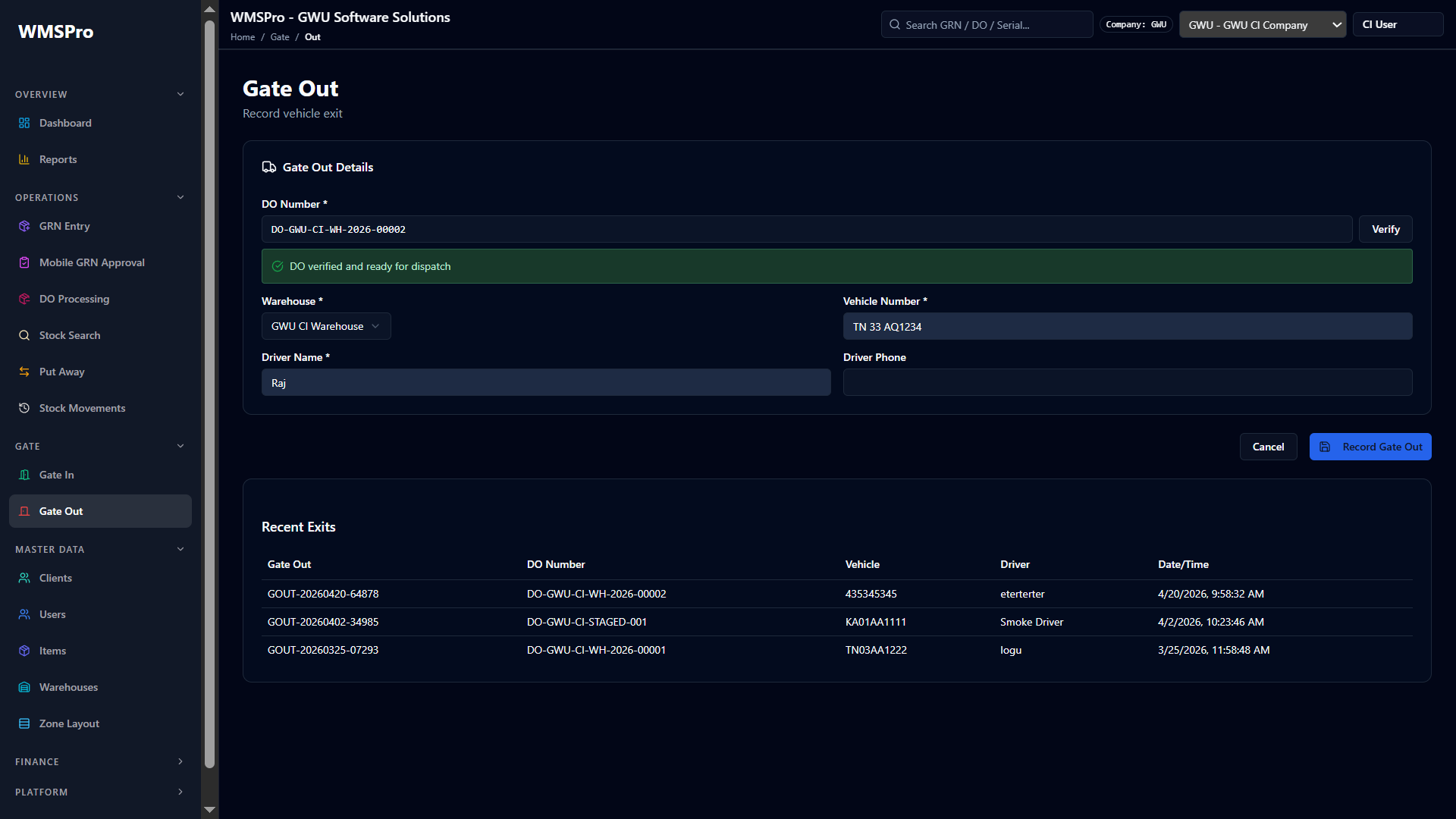Click the Warehouses building icon
The image size is (1456, 819).
click(x=24, y=687)
